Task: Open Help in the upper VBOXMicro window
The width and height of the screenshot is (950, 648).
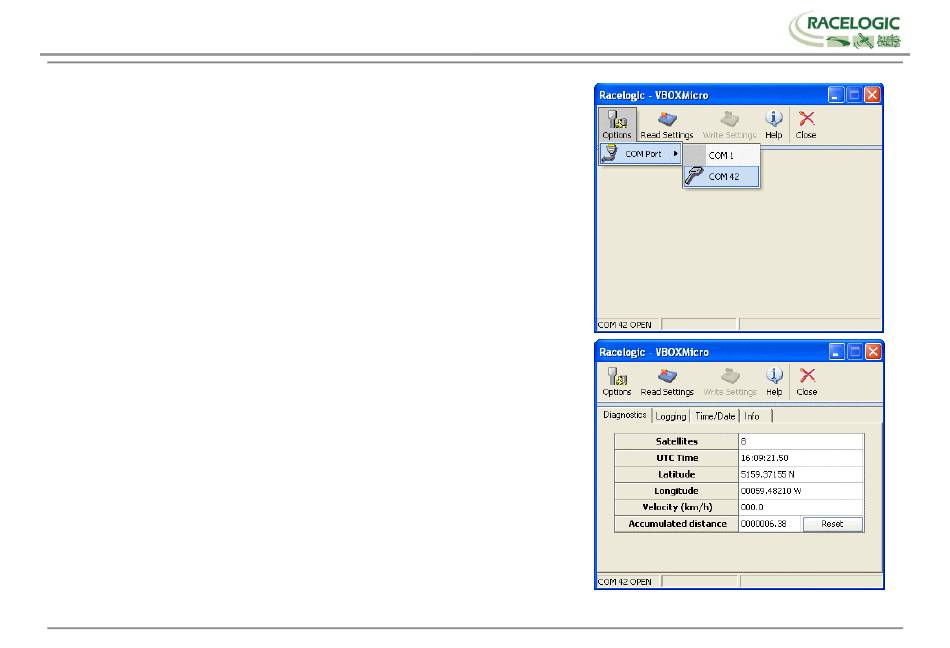Action: coord(774,125)
